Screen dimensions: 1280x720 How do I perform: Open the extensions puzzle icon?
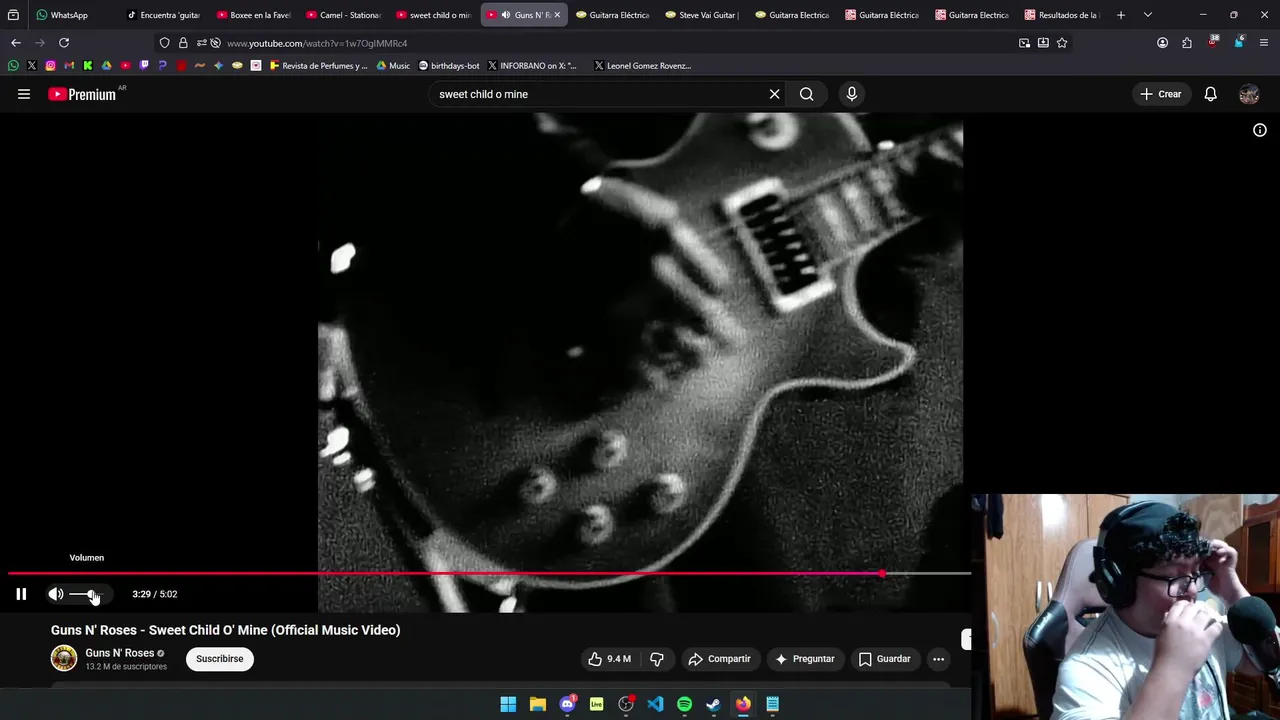click(x=1187, y=43)
